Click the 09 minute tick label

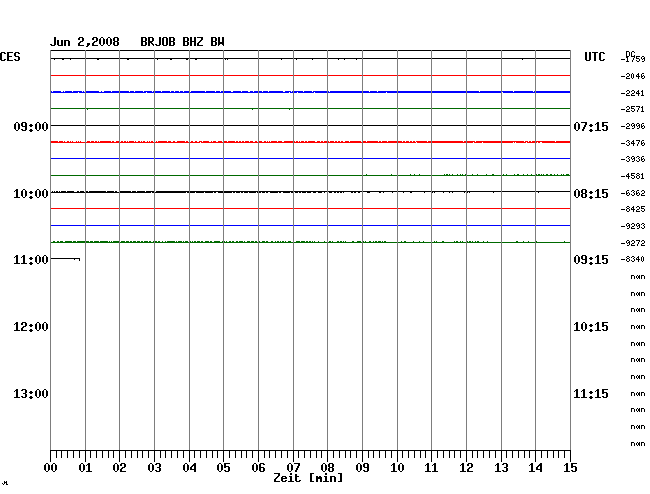click(x=362, y=468)
